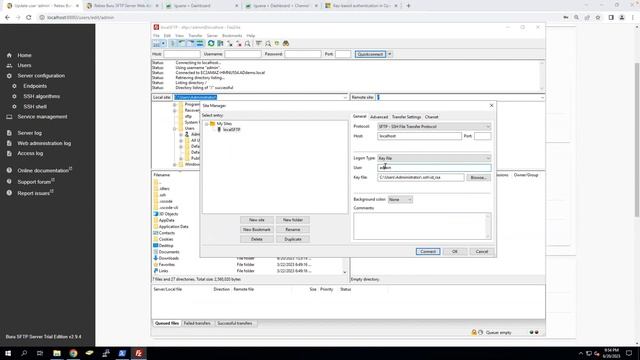The height and width of the screenshot is (360, 640).
Task: Click the Server log document icon
Action: [x=9, y=133]
